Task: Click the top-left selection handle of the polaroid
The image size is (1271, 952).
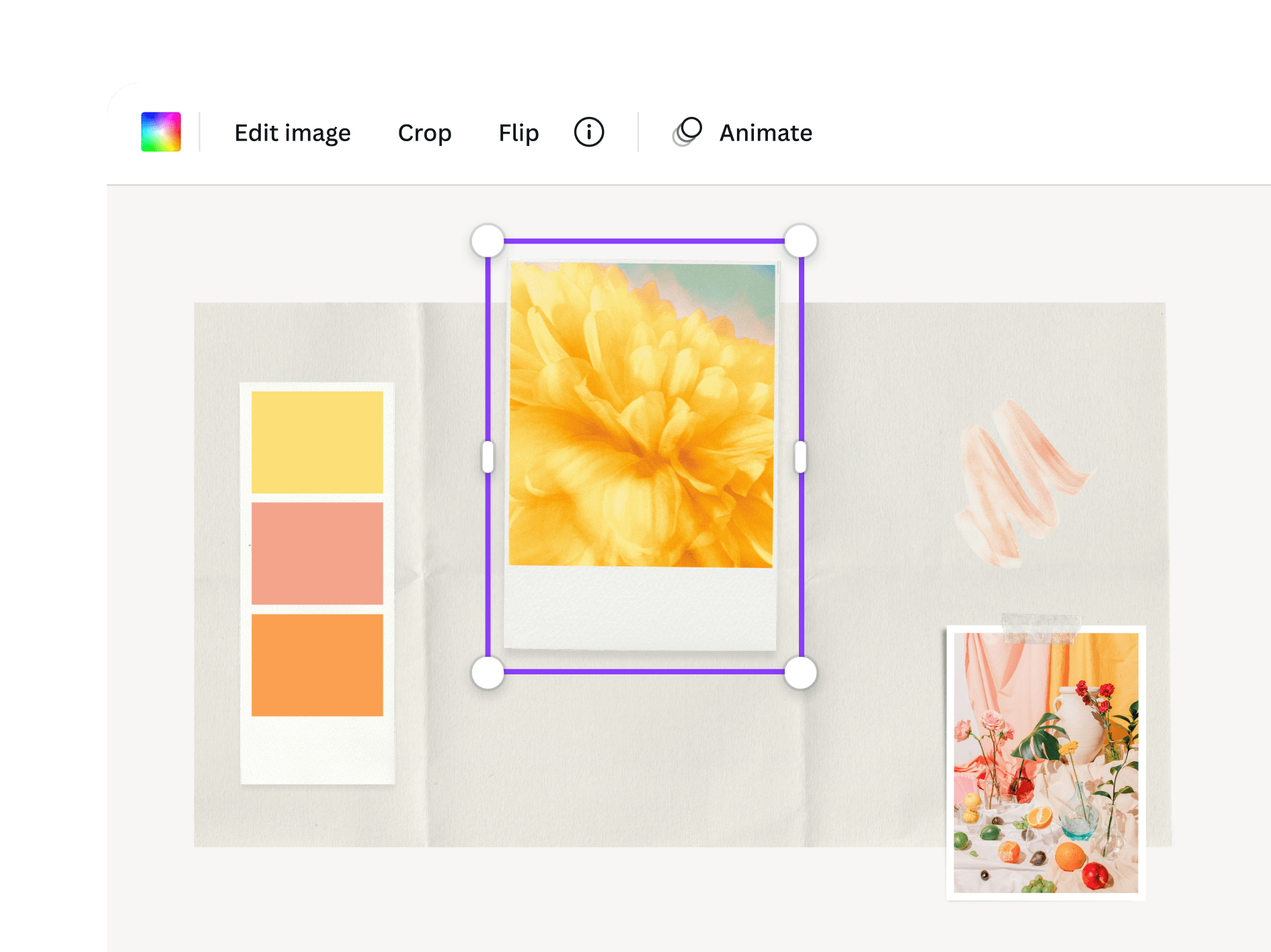Action: coord(487,239)
